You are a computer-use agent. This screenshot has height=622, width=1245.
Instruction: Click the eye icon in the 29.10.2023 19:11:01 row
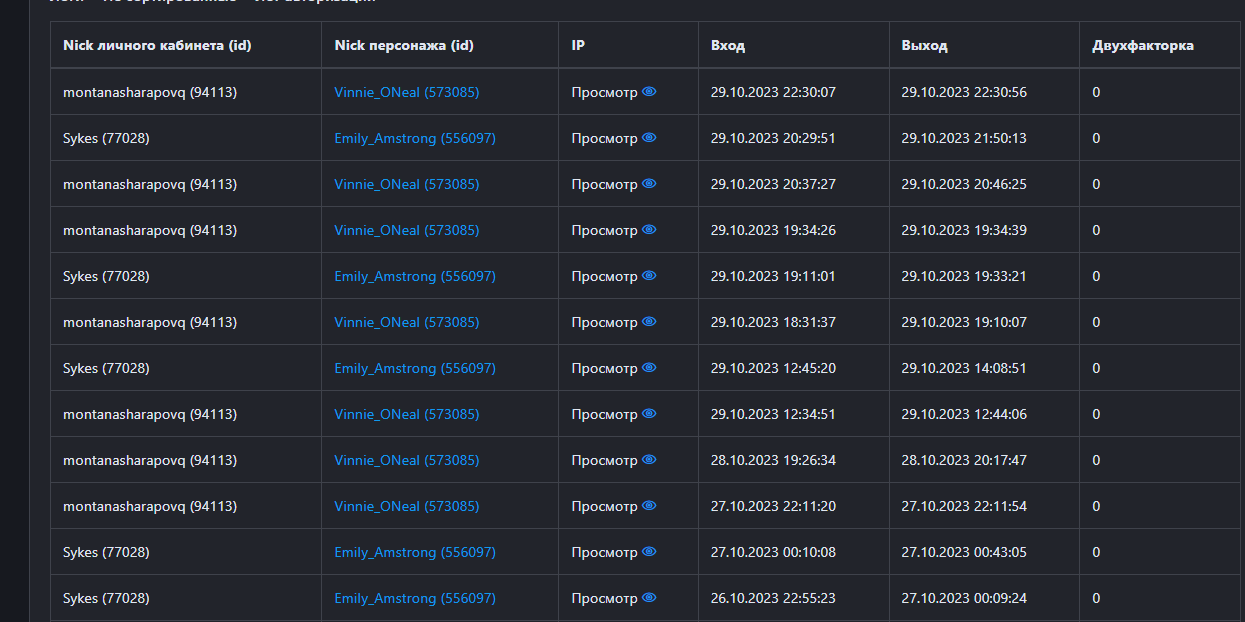[649, 276]
